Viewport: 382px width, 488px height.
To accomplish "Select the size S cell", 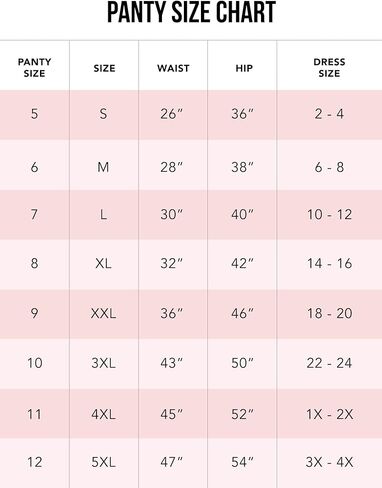I will pyautogui.click(x=103, y=114).
